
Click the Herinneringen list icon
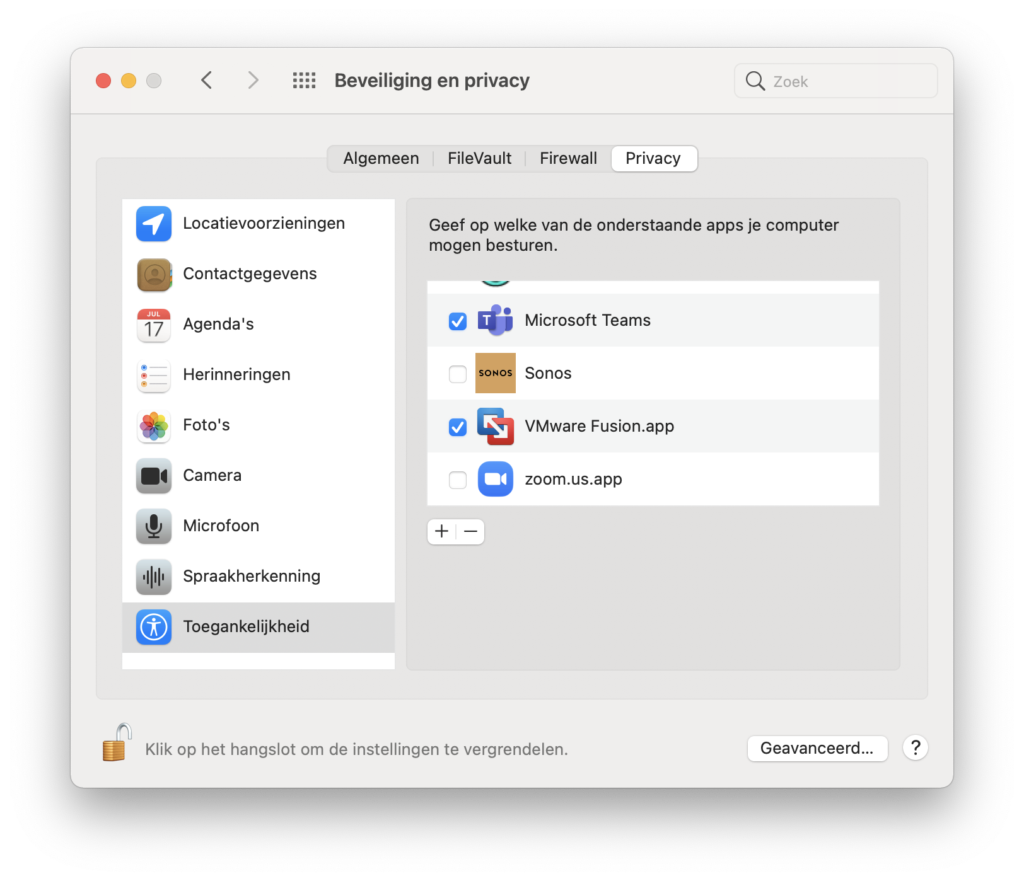click(153, 375)
